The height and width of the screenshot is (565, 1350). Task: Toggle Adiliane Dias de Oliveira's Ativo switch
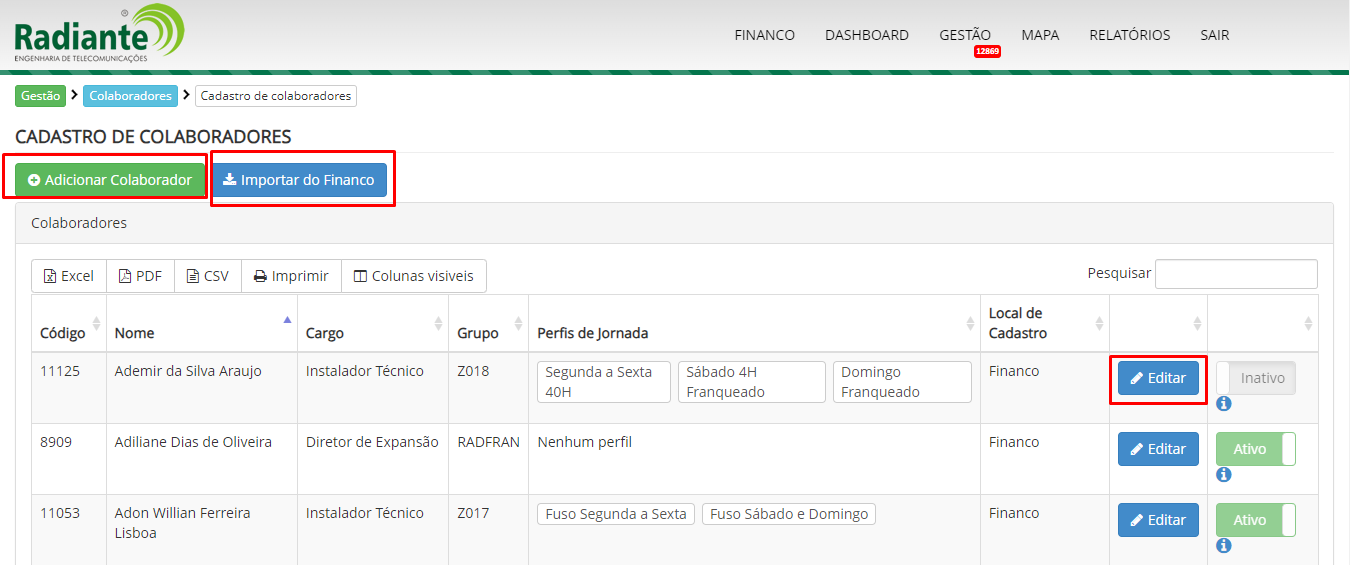point(1256,450)
